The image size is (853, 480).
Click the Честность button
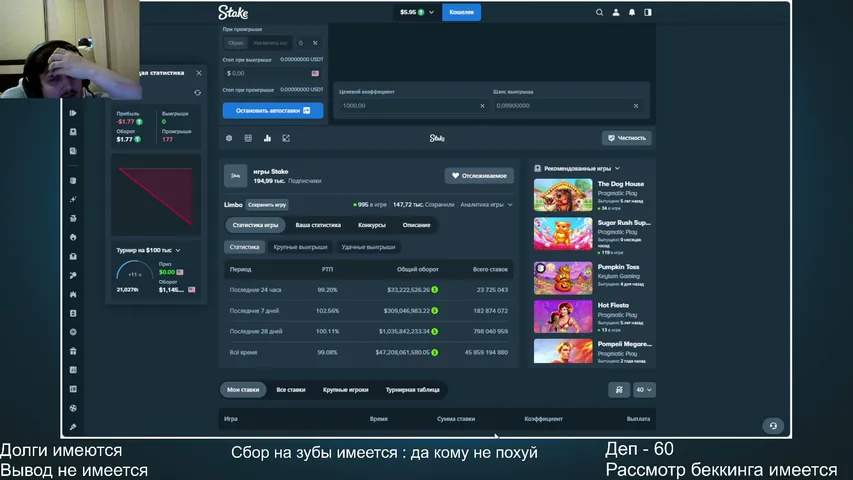[627, 138]
